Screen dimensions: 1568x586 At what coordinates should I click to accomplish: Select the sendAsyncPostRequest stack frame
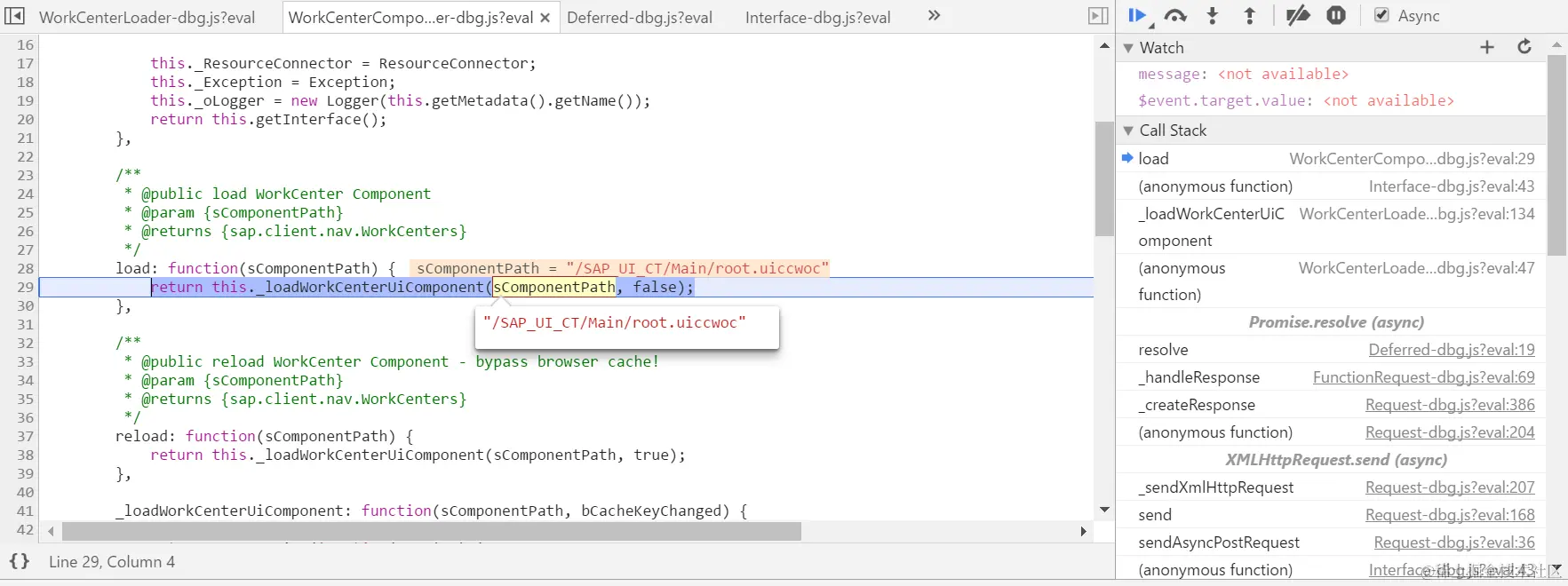(1331, 542)
